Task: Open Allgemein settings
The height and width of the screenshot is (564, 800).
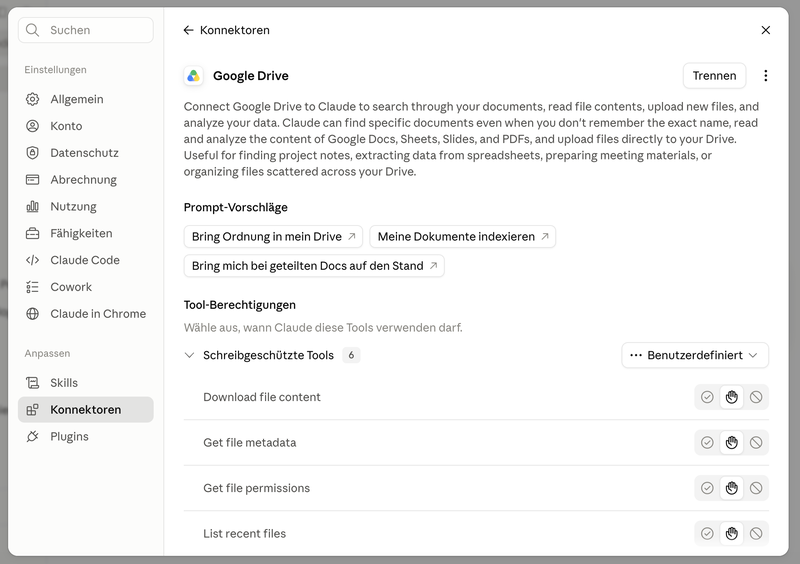Action: tap(86, 99)
